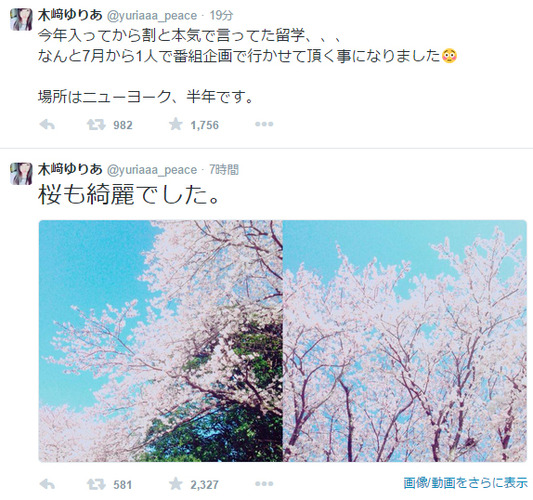Viewport: 533px width, 500px height.
Task: Retweet the tweet with 982 retweets
Action: pos(96,125)
